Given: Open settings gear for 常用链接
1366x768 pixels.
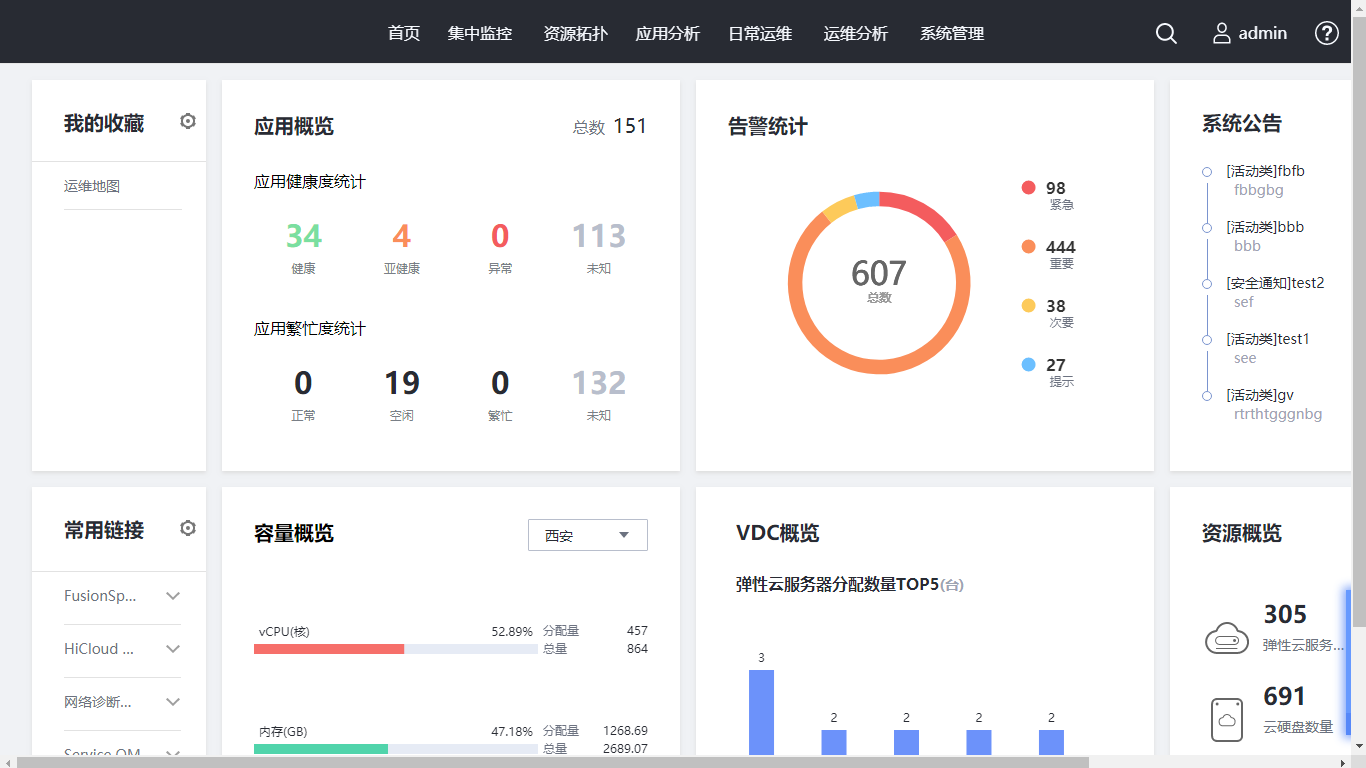Looking at the screenshot, I should [x=188, y=529].
